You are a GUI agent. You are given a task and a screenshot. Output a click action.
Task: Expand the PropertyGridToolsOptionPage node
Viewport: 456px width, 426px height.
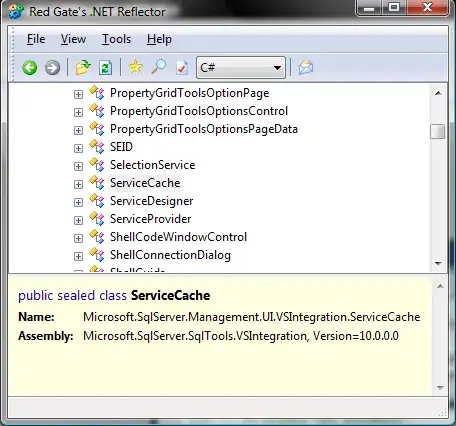tap(78, 94)
